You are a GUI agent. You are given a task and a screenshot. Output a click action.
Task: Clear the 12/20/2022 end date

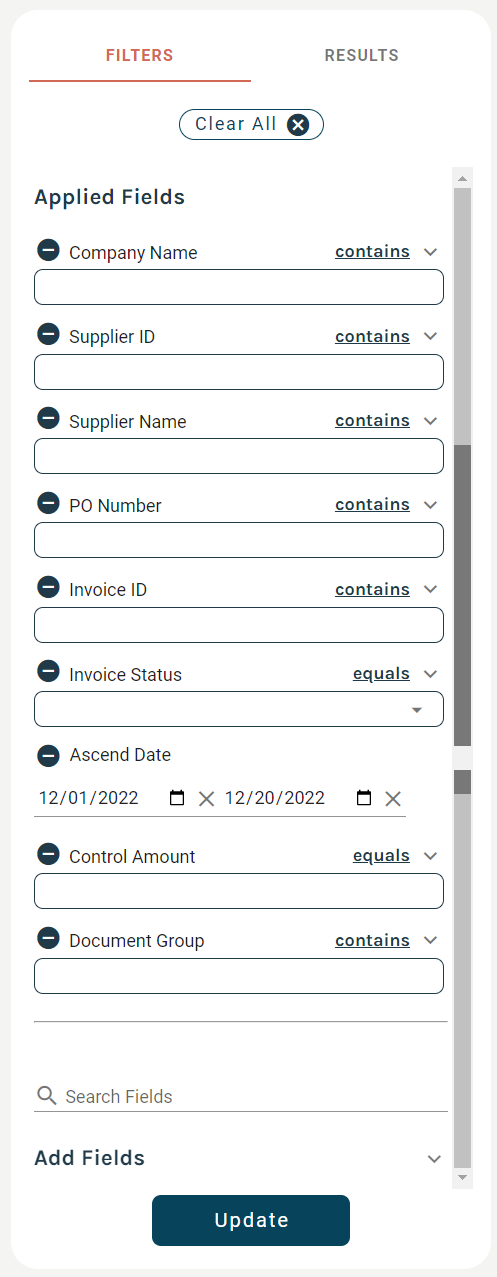(x=393, y=798)
